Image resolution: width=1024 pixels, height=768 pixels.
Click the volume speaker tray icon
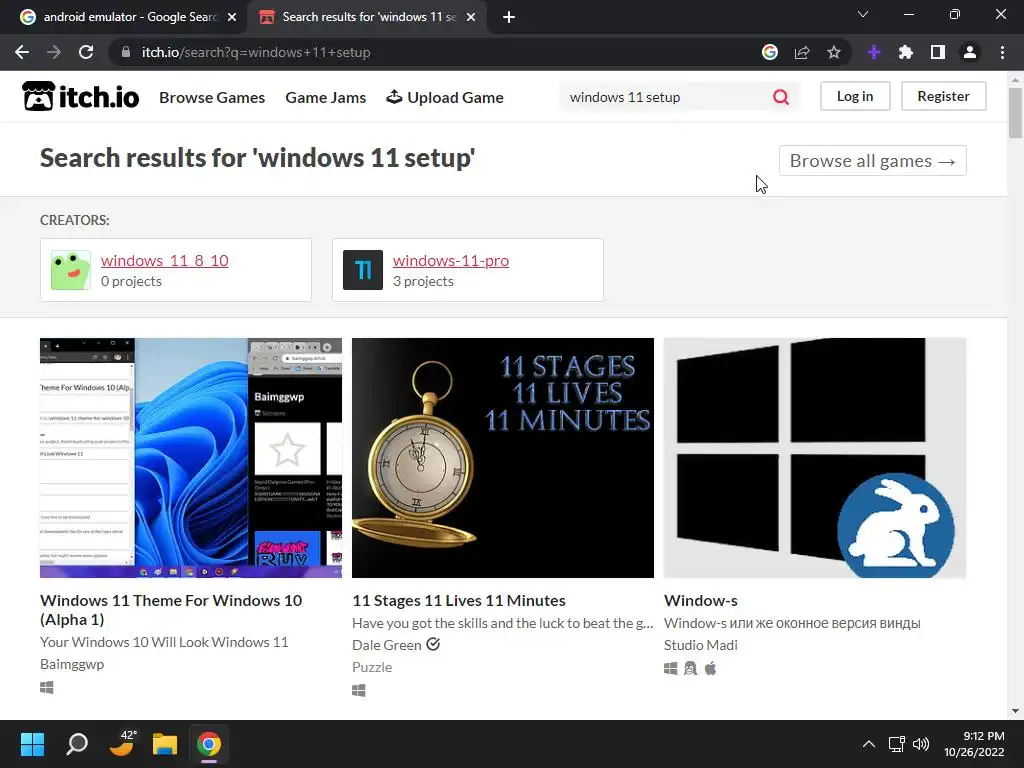coord(921,744)
